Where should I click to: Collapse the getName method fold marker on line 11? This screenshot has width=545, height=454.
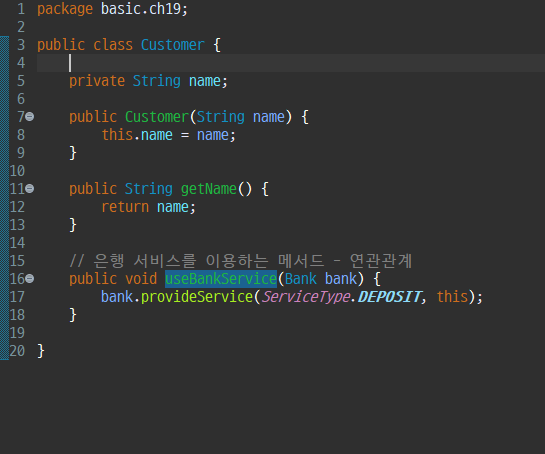tap(30, 188)
